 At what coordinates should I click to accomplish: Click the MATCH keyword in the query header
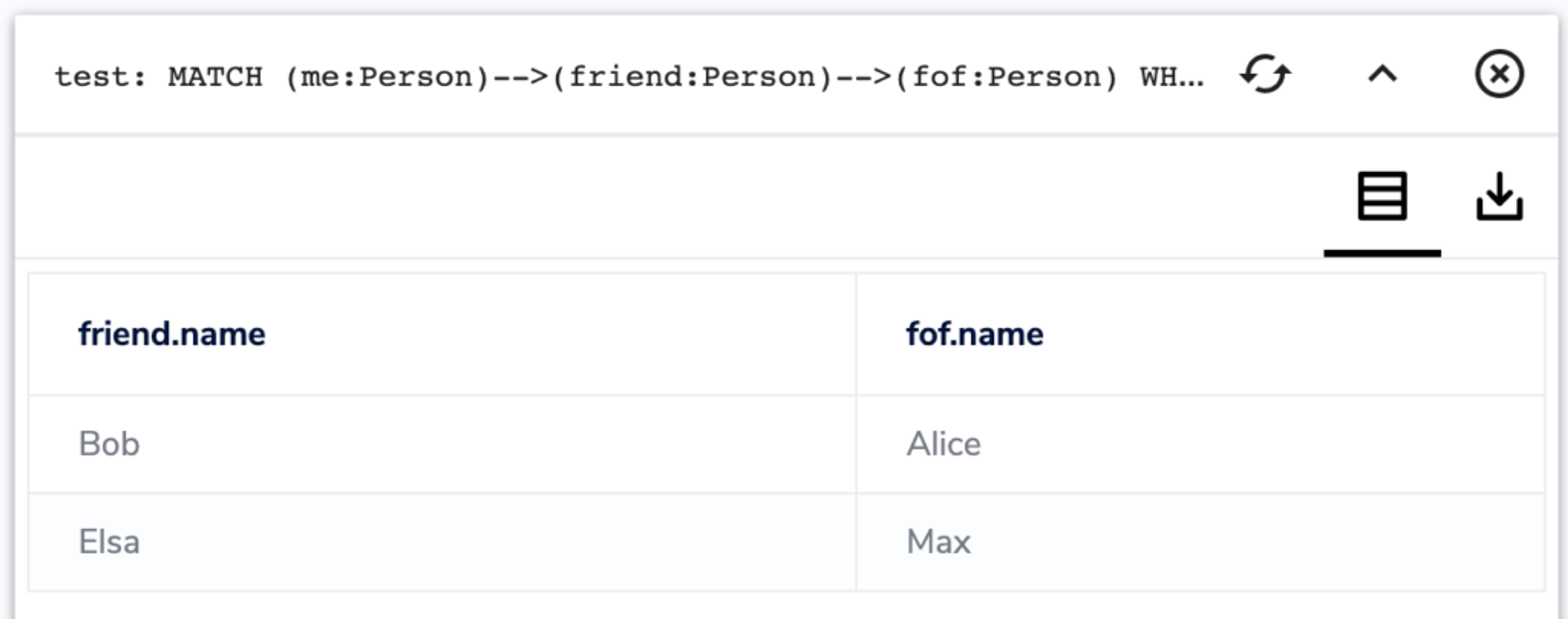tap(215, 77)
